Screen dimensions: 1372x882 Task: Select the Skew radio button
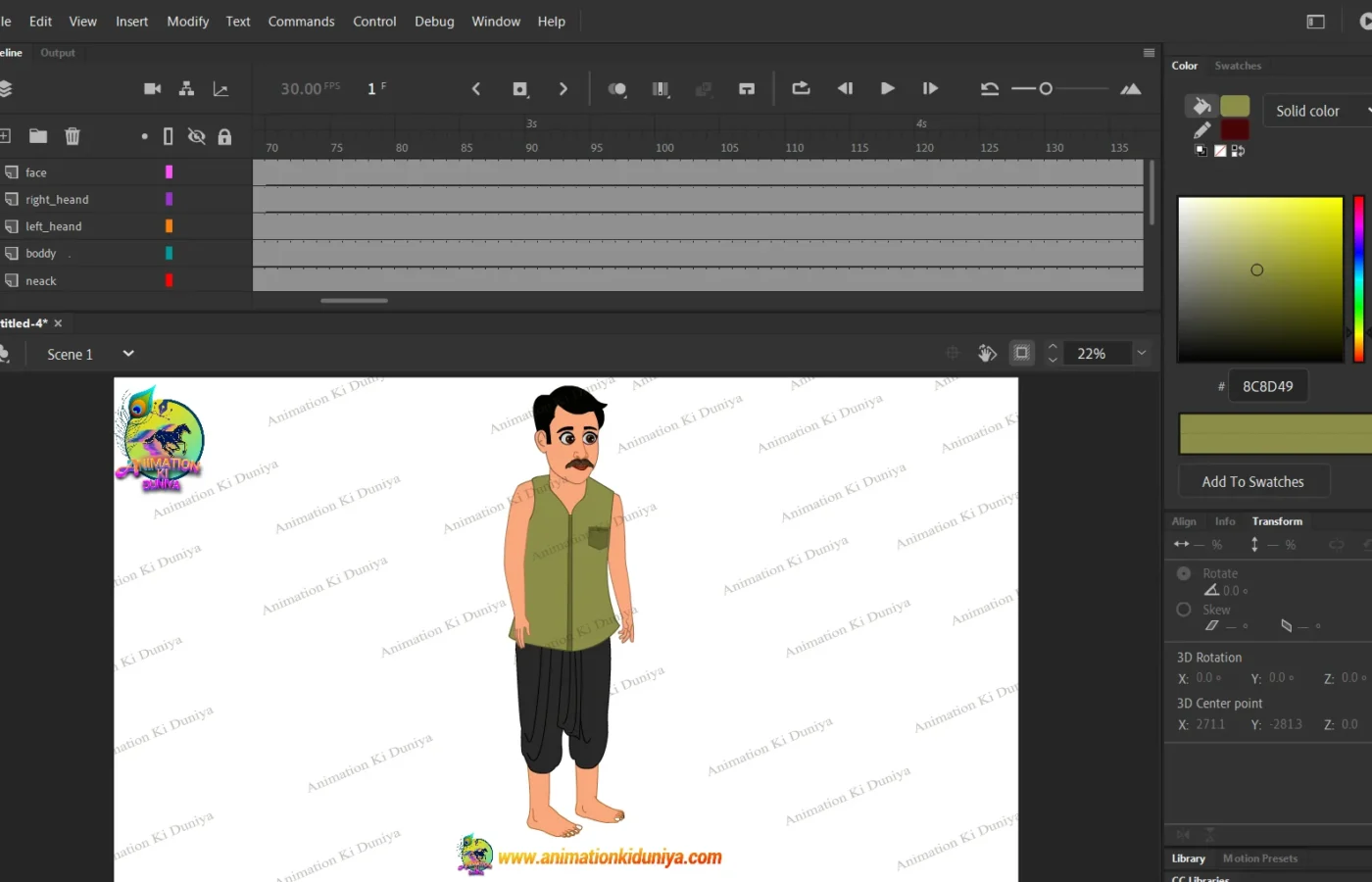[1184, 610]
